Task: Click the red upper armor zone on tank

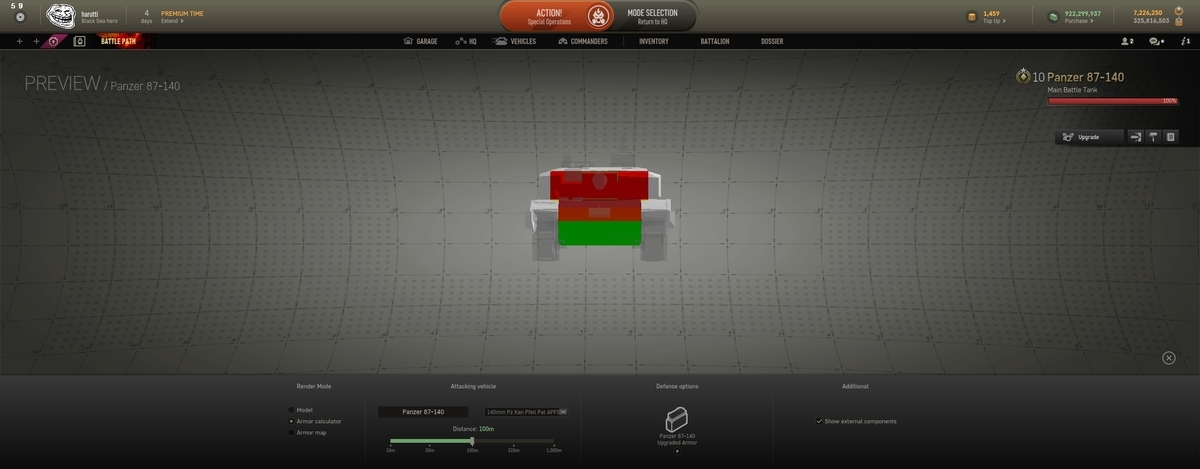Action: click(600, 185)
